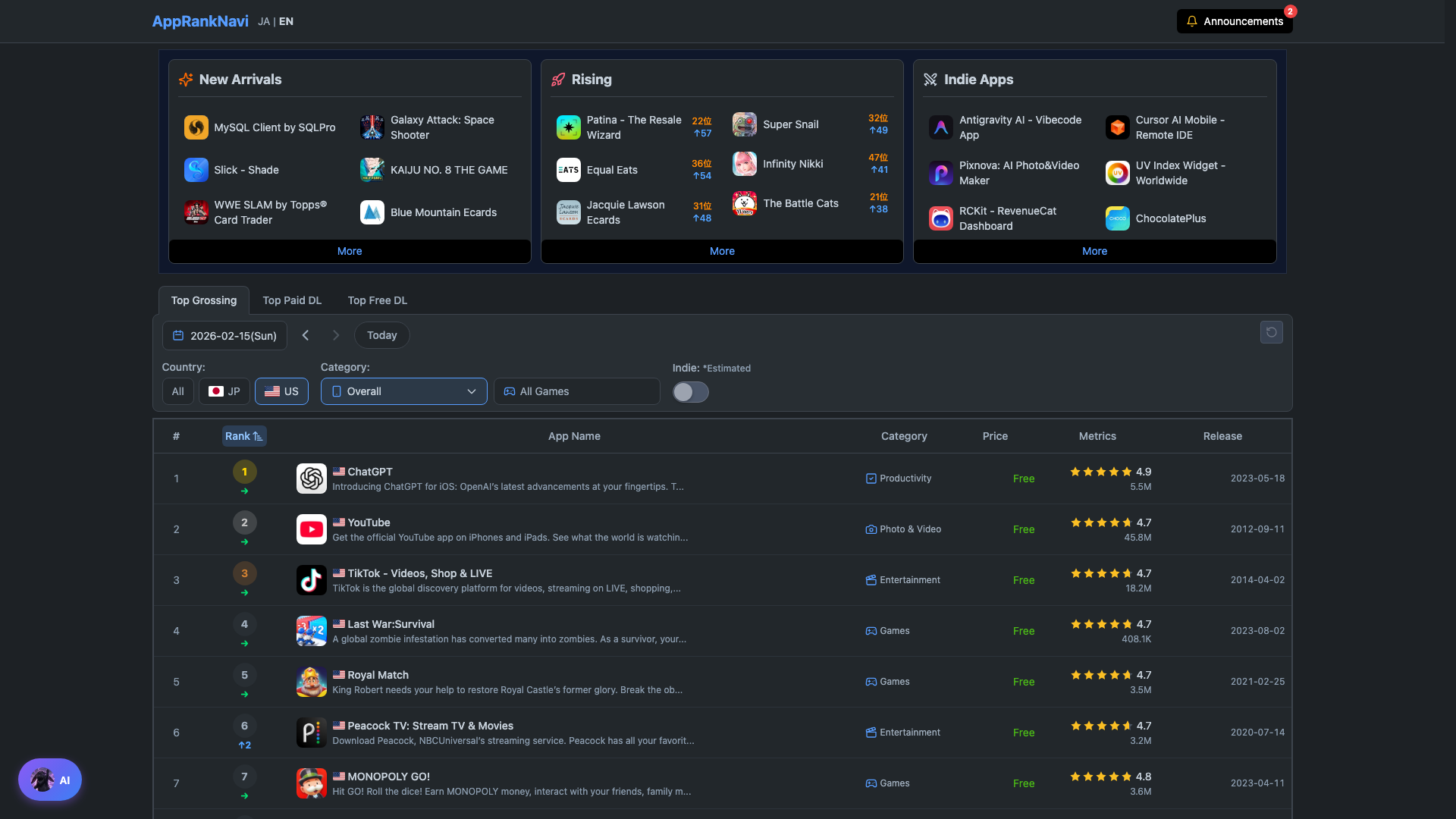Click More under the Rising section
The image size is (1456, 819).
[x=721, y=251]
